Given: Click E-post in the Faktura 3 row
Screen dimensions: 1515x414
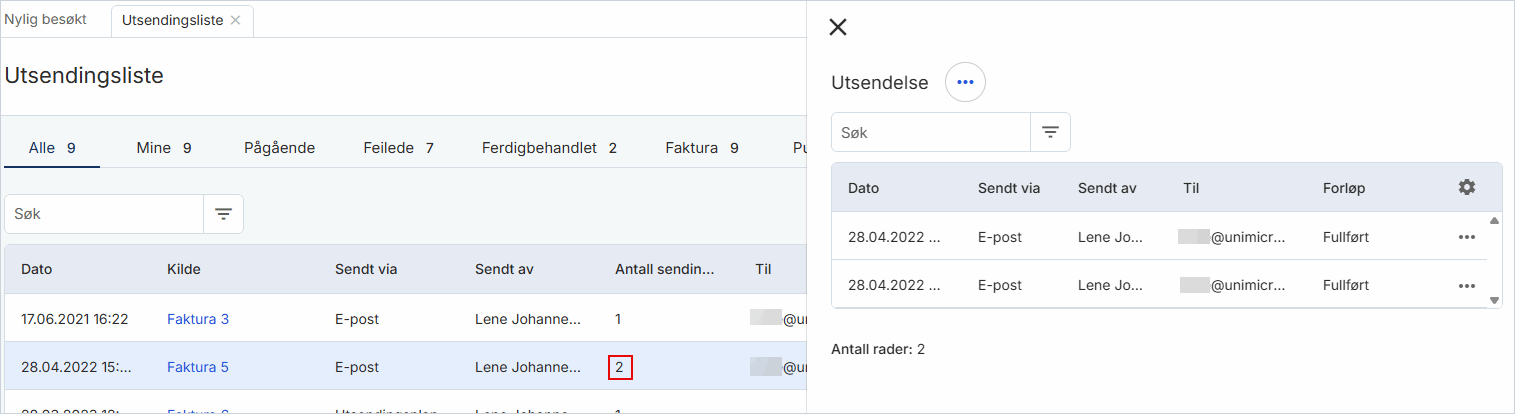Looking at the screenshot, I should (x=357, y=319).
